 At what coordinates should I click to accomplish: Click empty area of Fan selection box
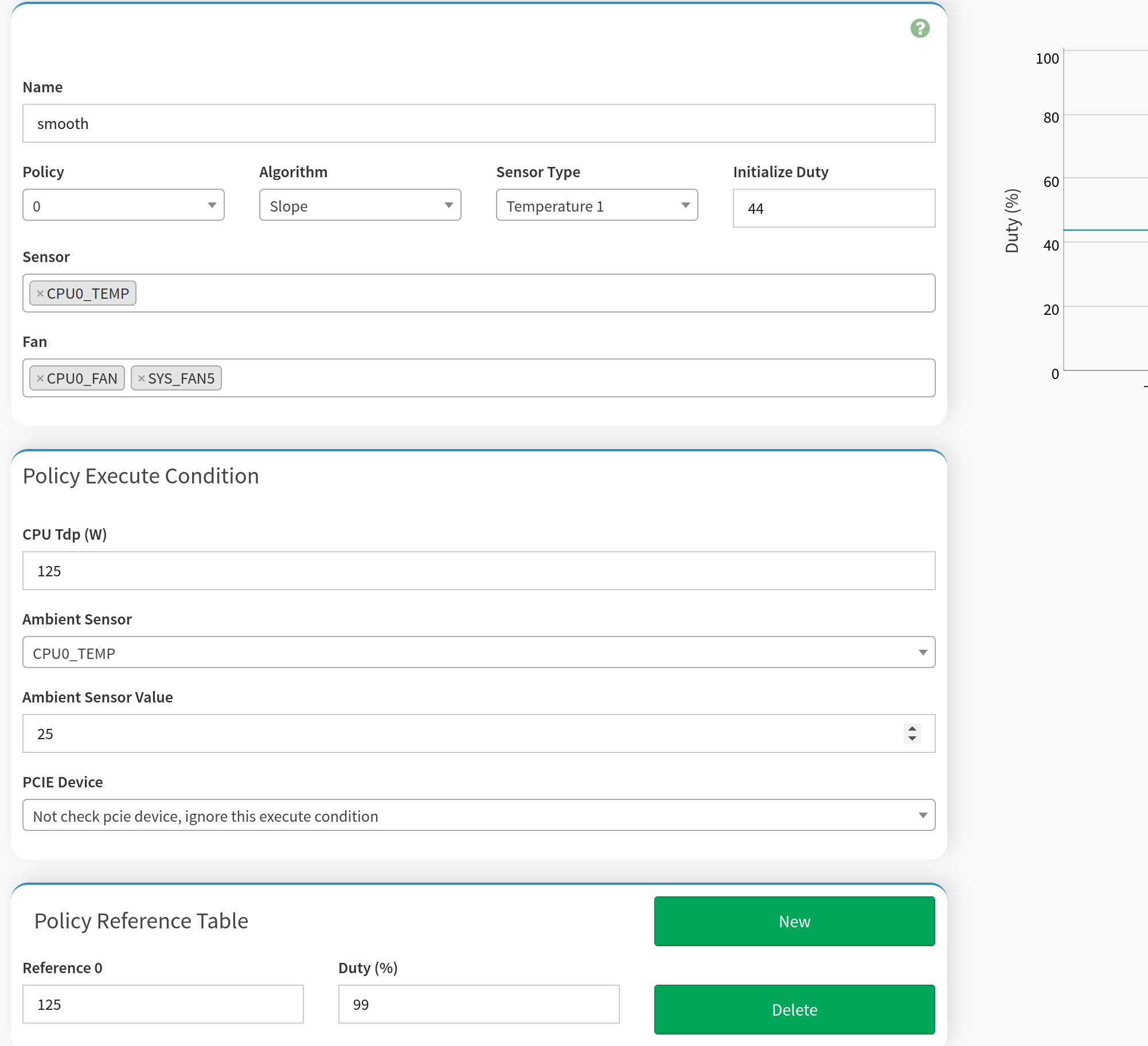pos(573,378)
